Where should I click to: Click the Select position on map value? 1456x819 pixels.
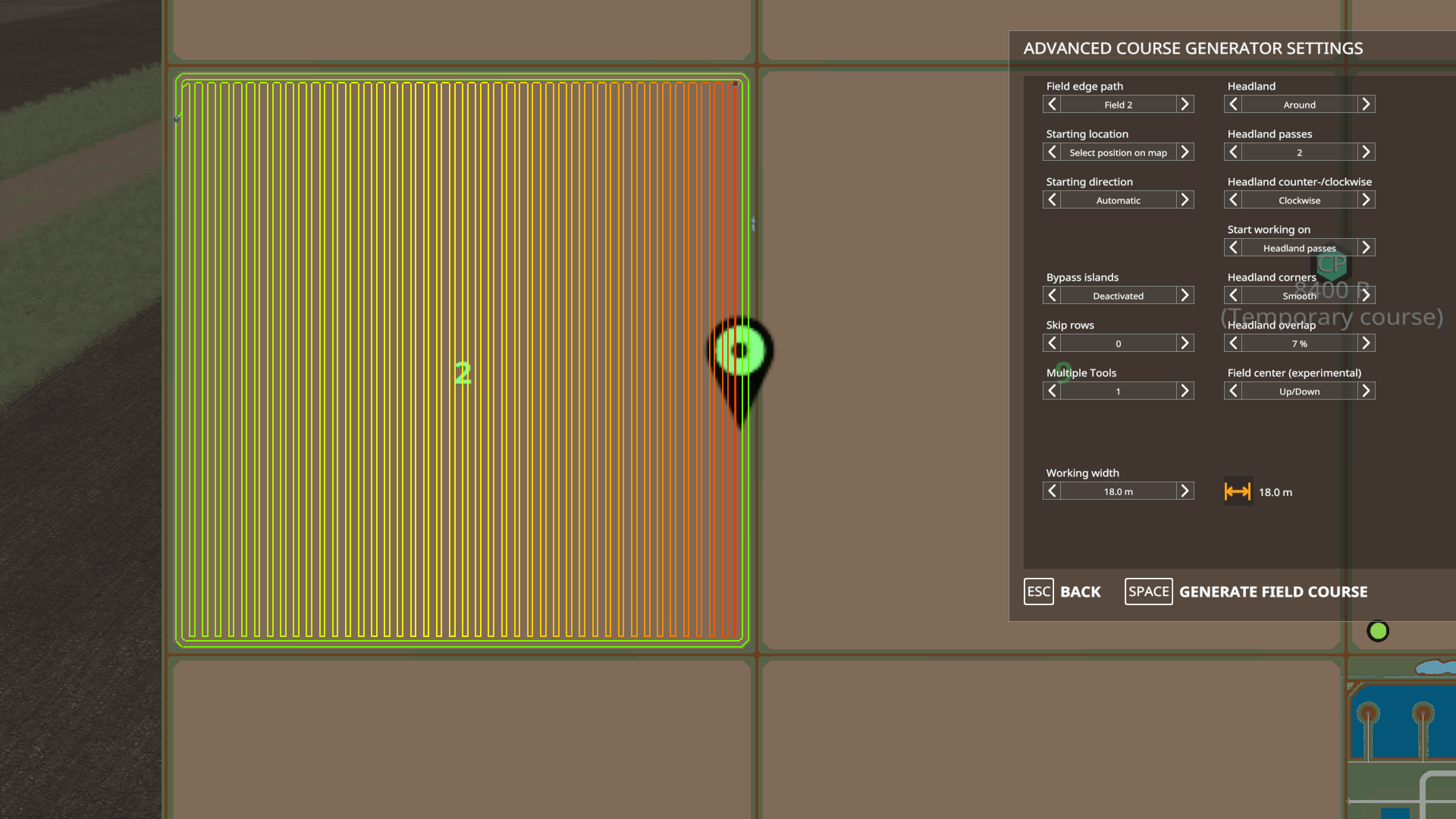pyautogui.click(x=1119, y=152)
